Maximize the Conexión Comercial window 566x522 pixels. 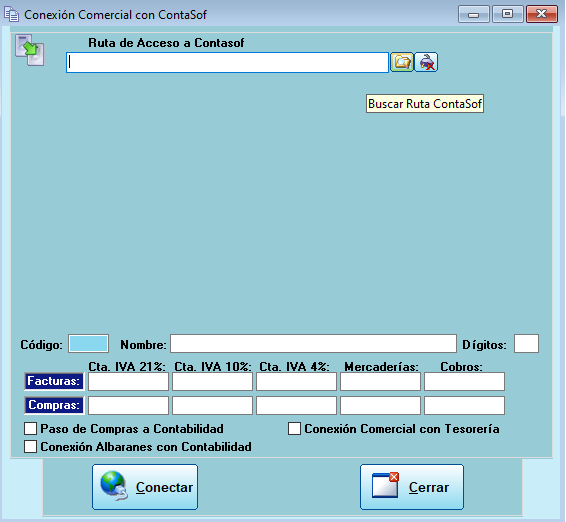508,14
